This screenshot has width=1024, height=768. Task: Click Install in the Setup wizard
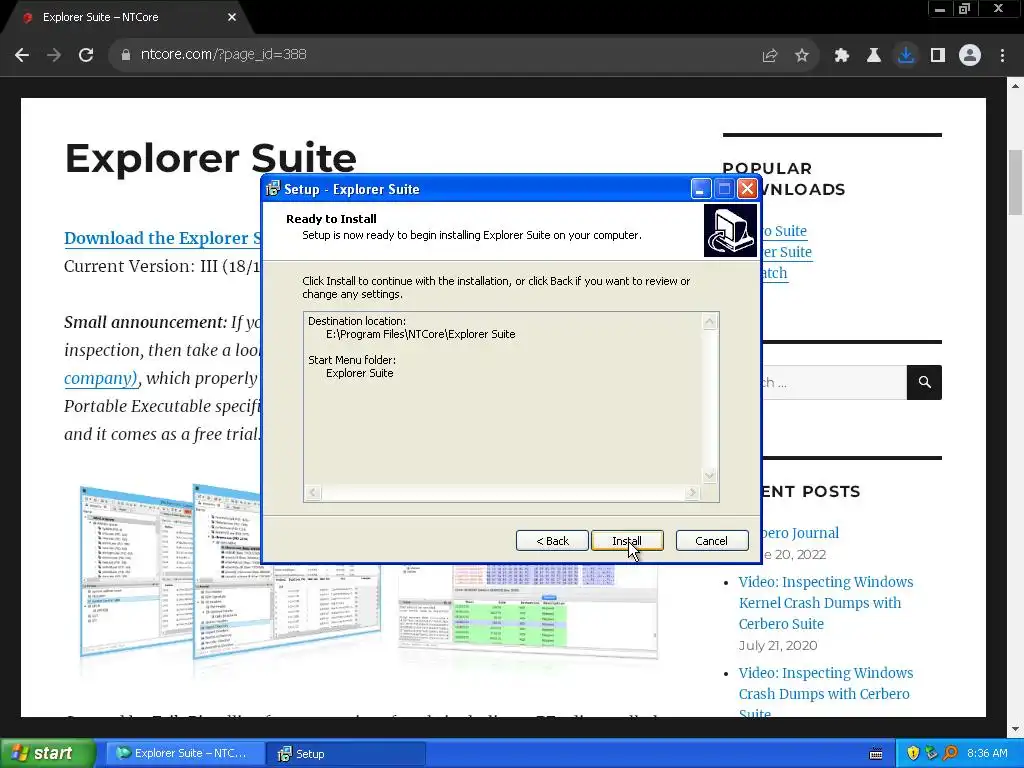tap(627, 541)
